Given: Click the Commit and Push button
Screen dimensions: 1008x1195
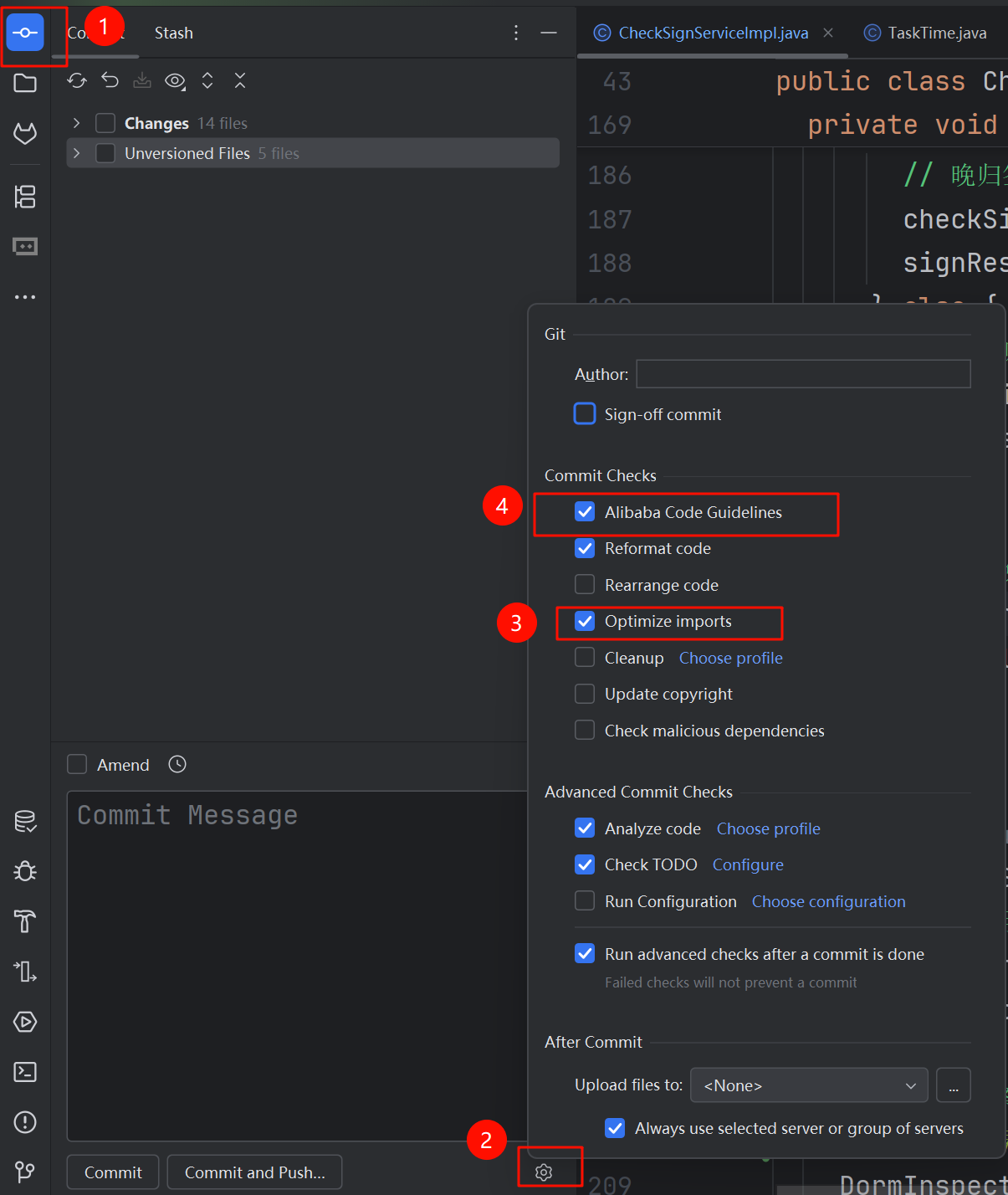Looking at the screenshot, I should tap(253, 1172).
